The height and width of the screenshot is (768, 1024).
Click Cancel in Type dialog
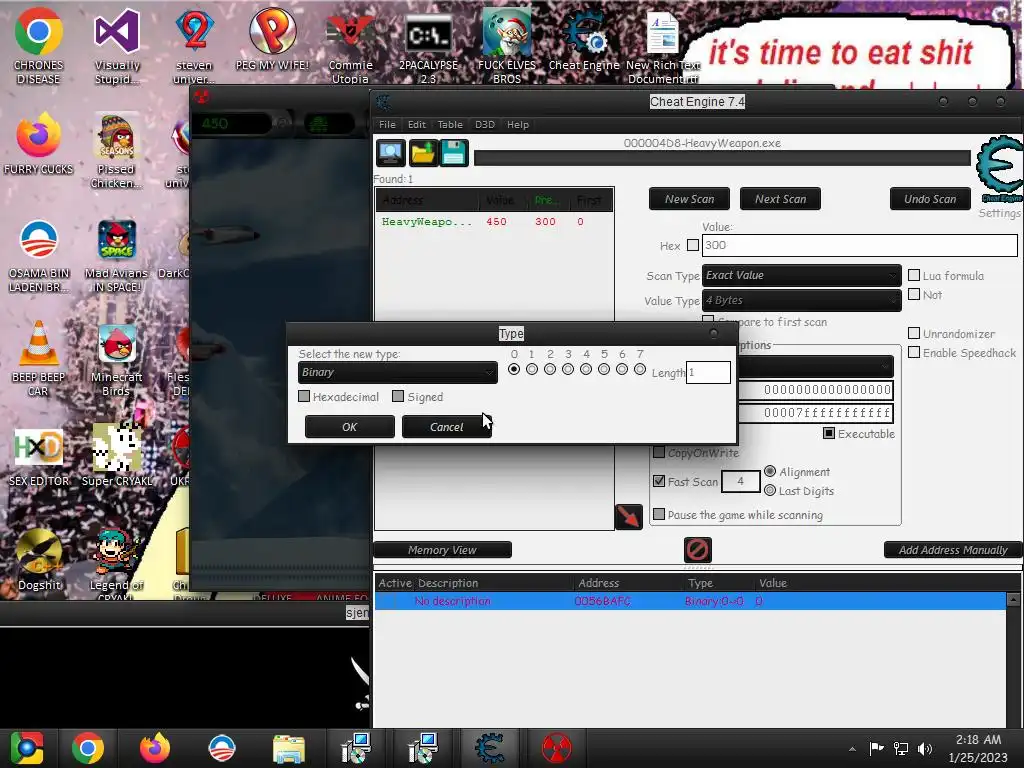447,426
